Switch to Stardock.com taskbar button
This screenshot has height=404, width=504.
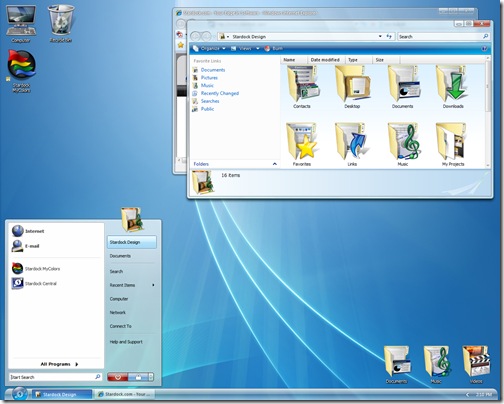tap(124, 394)
